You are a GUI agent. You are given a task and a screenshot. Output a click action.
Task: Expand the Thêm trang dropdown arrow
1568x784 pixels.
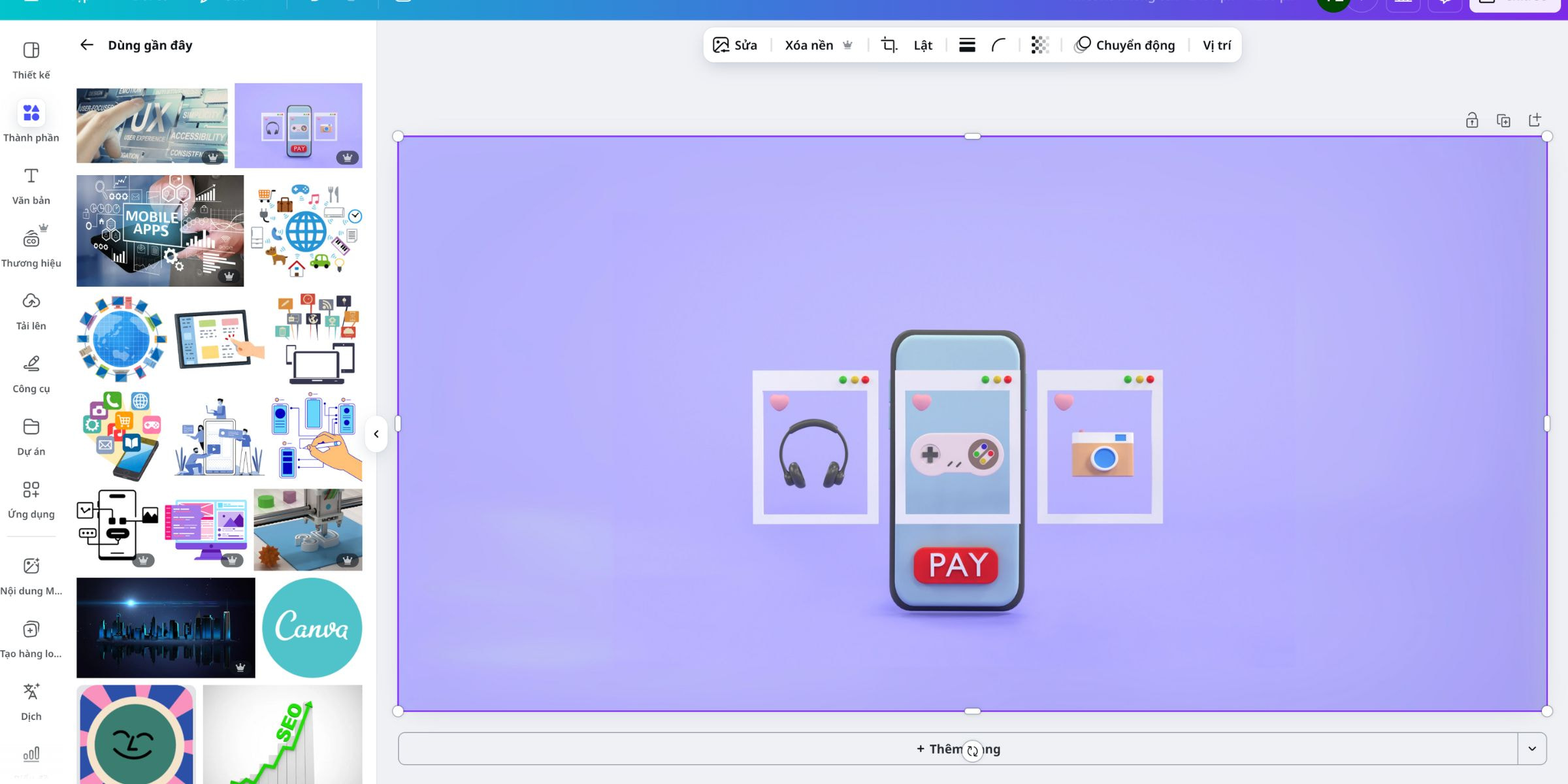tap(1532, 749)
